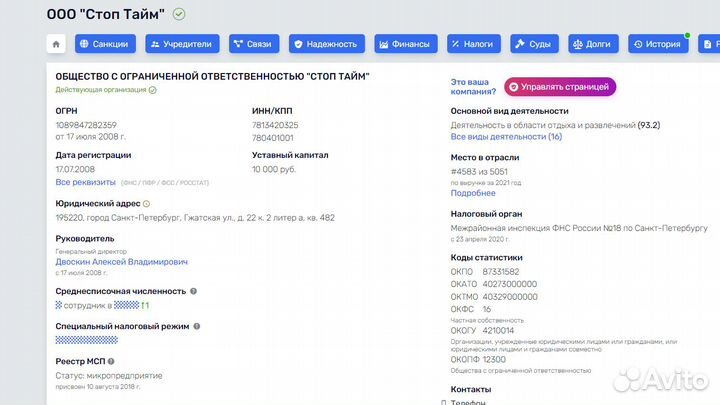The height and width of the screenshot is (405, 720).
Task: Open the Налоги tab
Action: 473,44
